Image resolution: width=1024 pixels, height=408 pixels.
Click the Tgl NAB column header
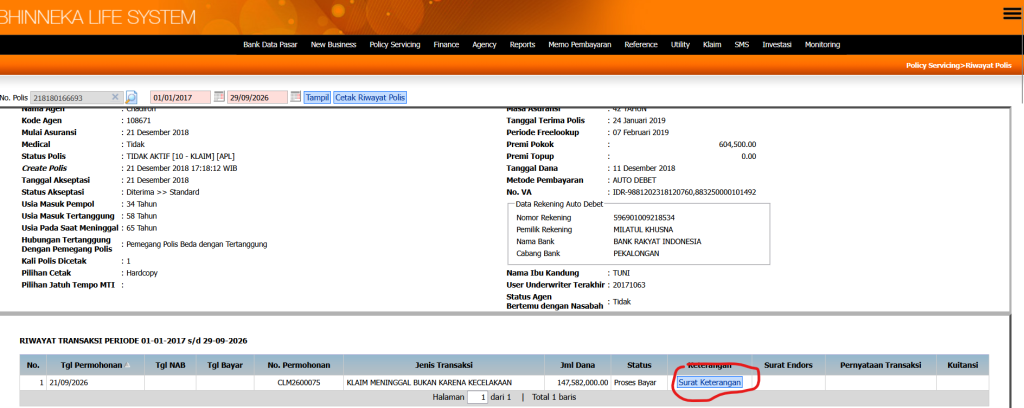coord(170,365)
